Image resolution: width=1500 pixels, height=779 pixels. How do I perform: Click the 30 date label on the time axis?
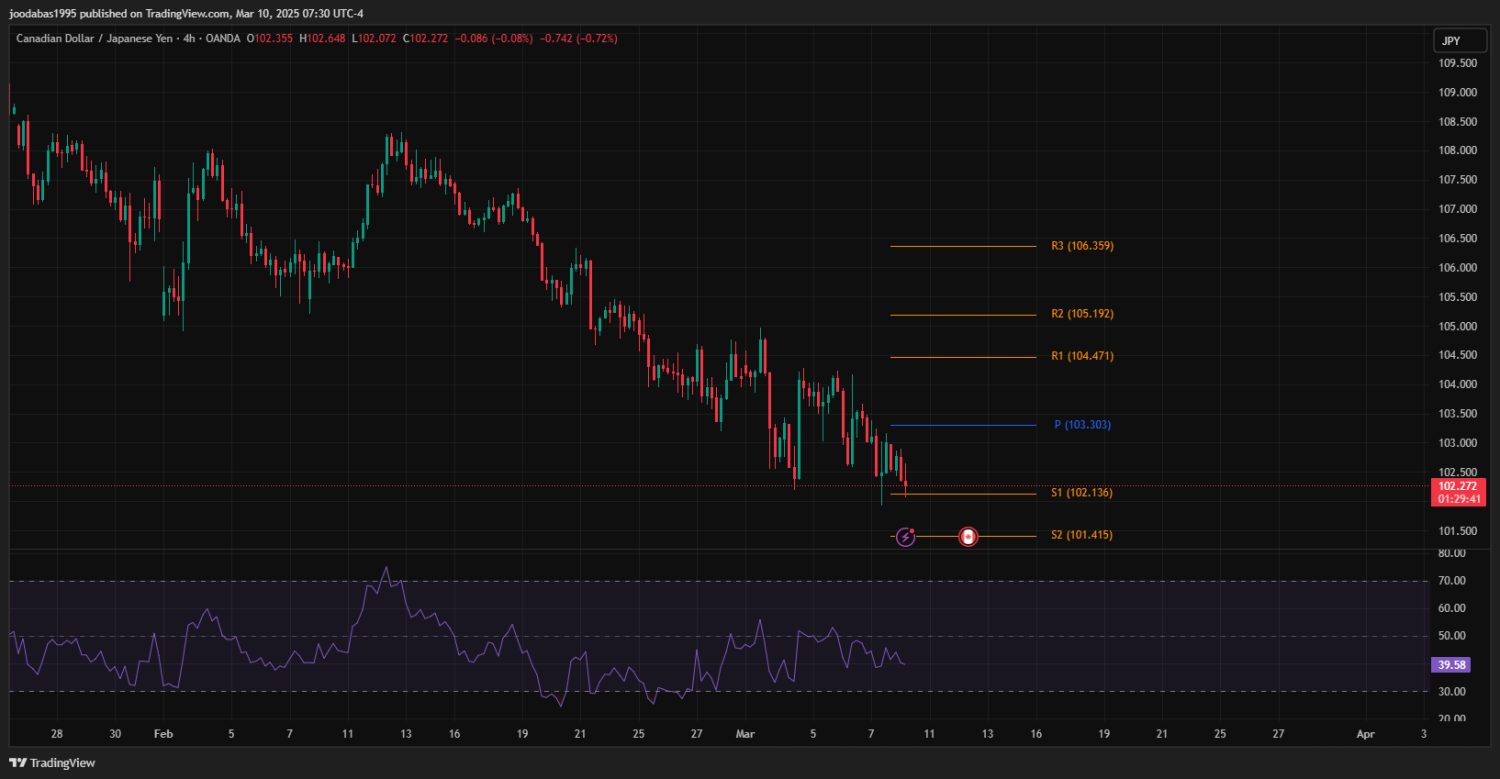[115, 733]
